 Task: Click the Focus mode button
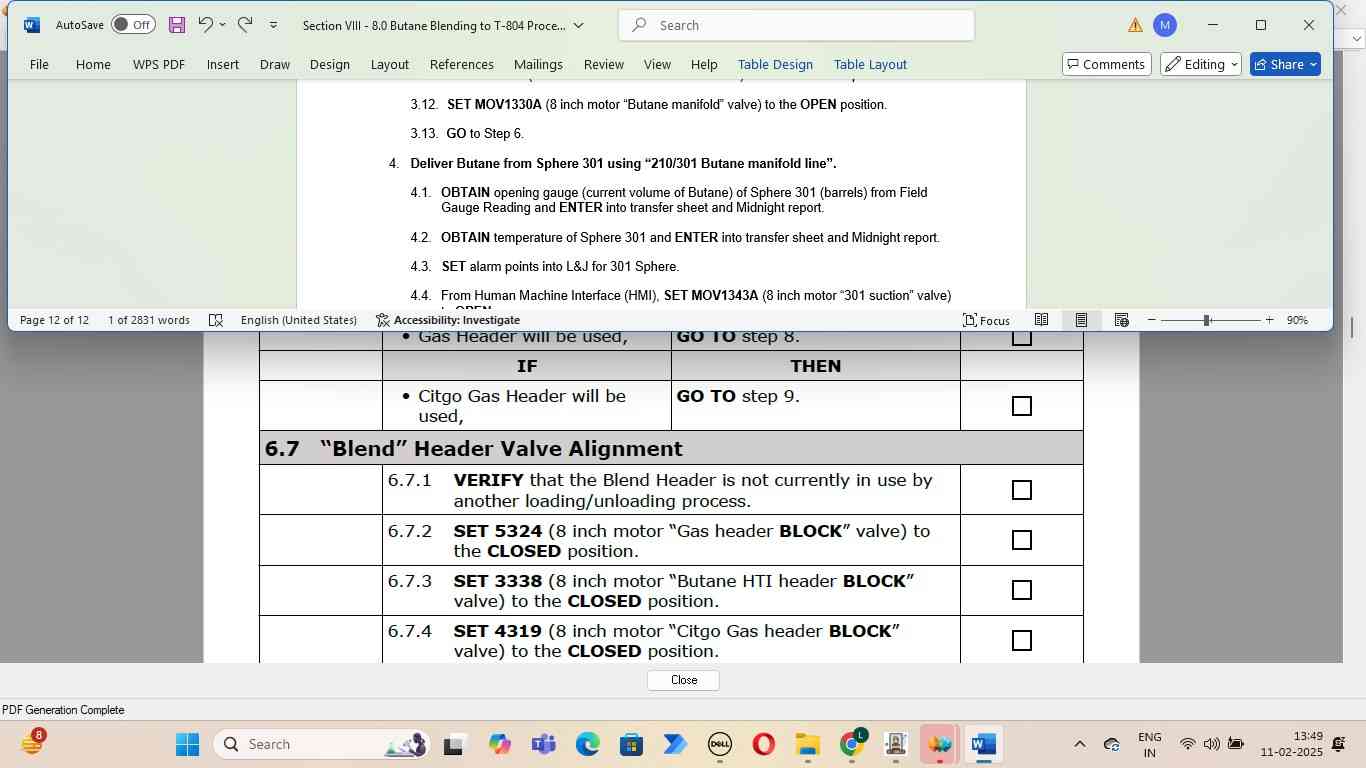pos(986,320)
